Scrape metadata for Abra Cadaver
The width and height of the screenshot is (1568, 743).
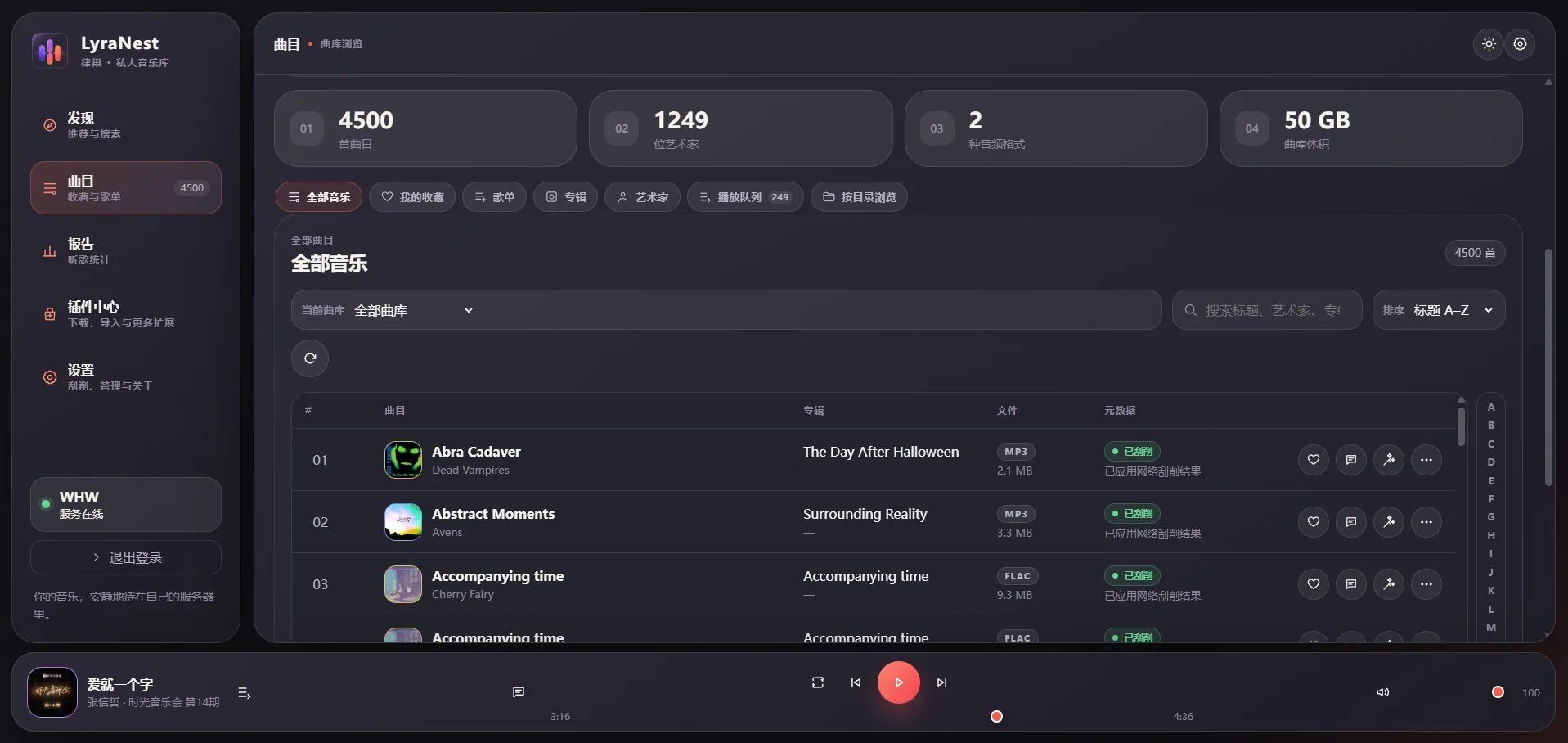point(1388,460)
